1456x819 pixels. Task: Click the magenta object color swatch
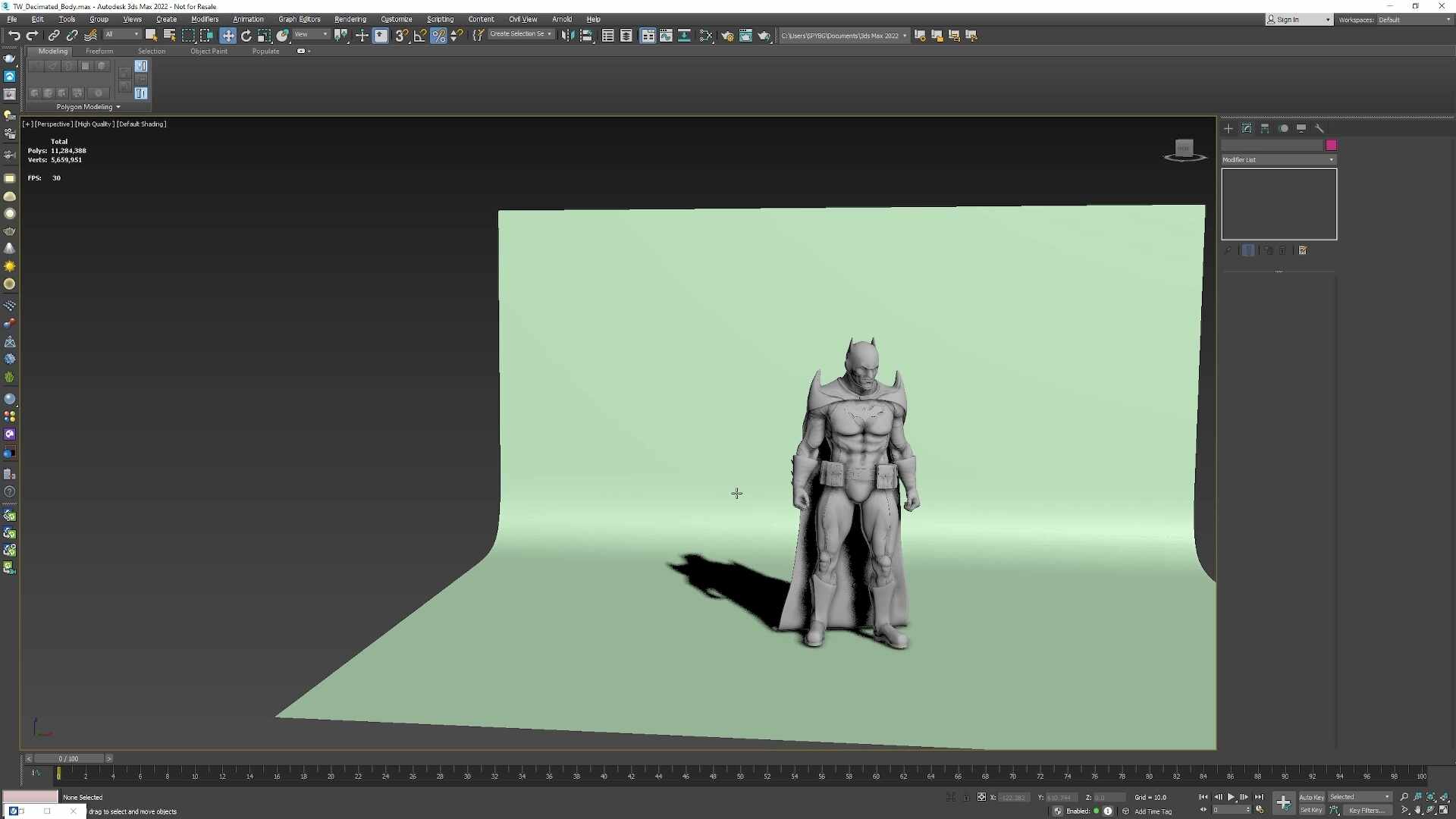click(1331, 145)
